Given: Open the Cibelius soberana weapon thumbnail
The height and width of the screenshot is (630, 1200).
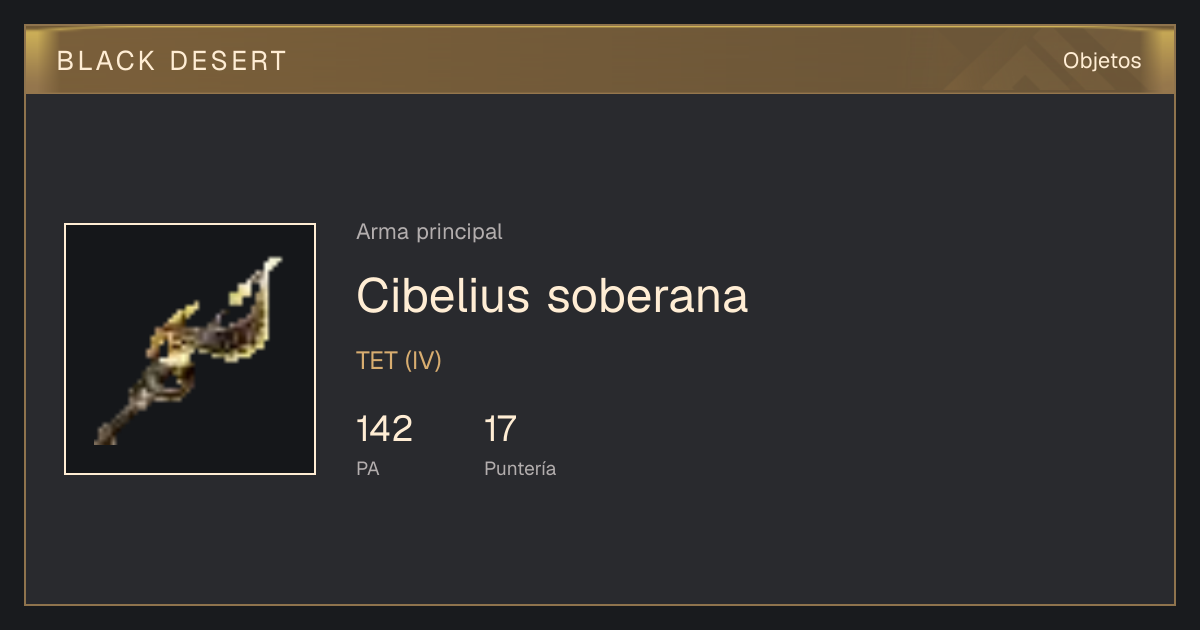Looking at the screenshot, I should tap(190, 349).
